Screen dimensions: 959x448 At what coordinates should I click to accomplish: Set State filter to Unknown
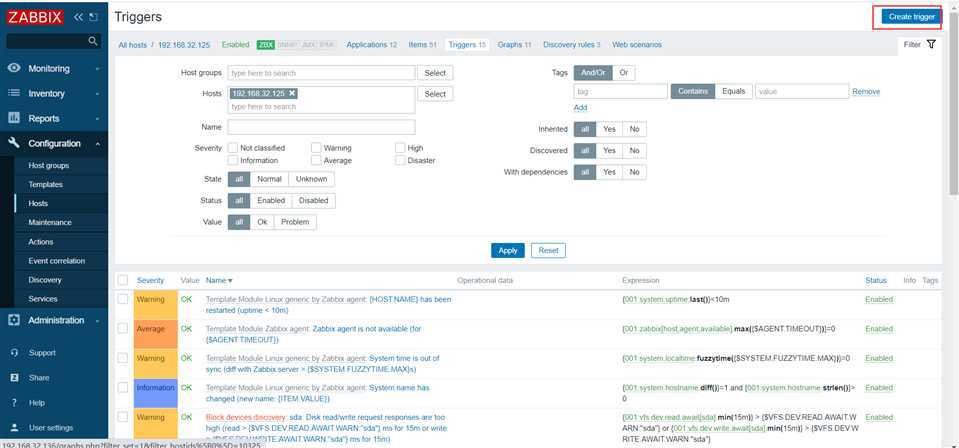pos(311,179)
